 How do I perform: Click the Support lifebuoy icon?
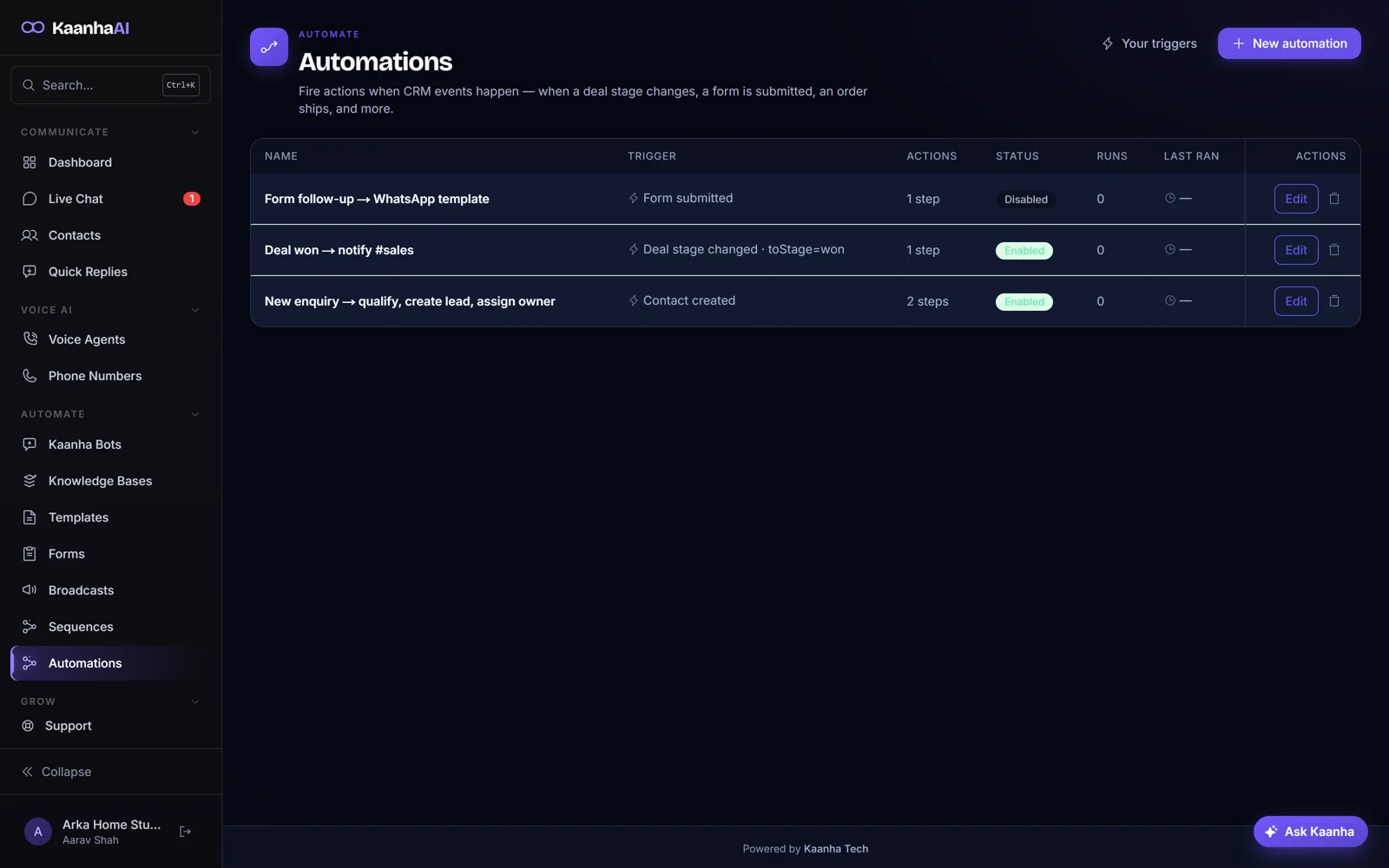pyautogui.click(x=28, y=726)
